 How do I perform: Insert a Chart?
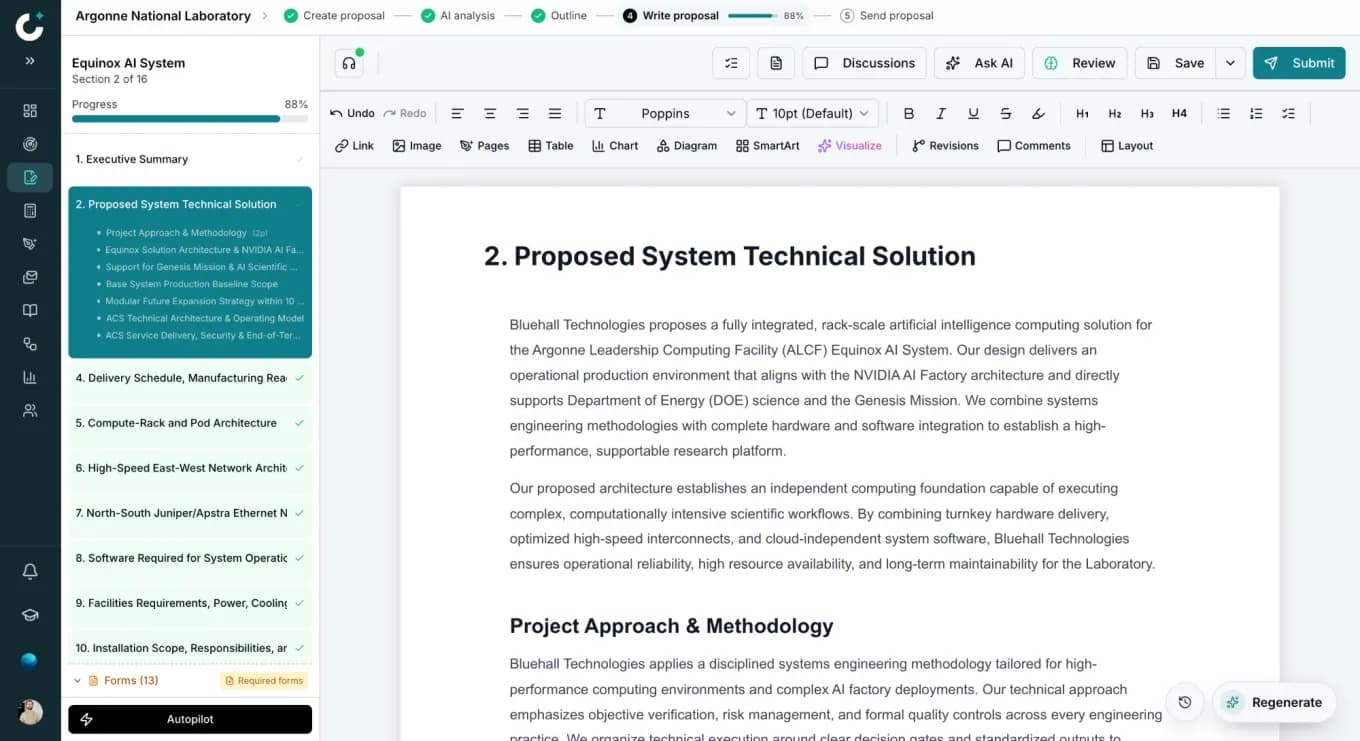pos(615,146)
